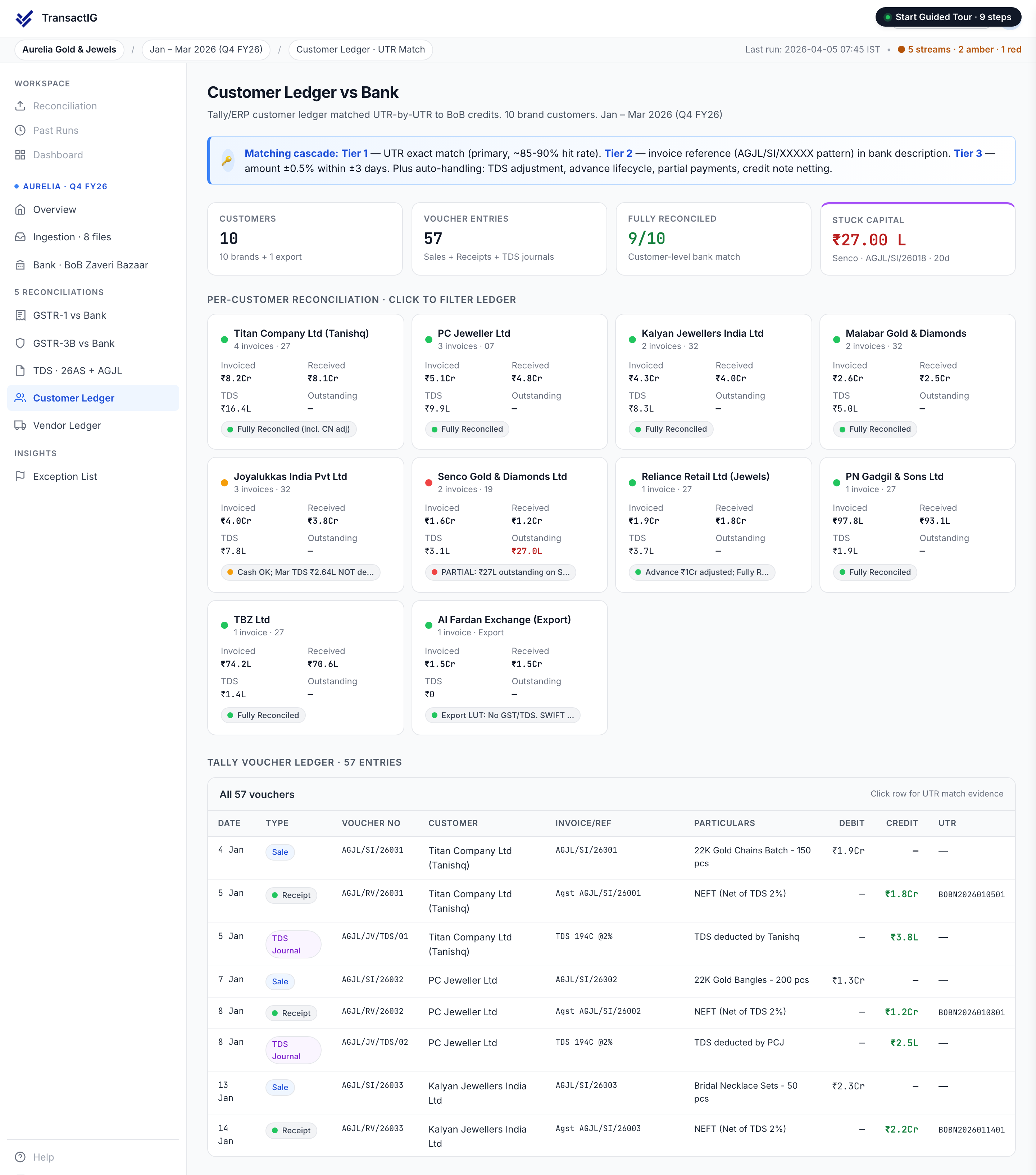This screenshot has height=1175, width=1036.
Task: Click UTR BOBN2026011401 in ledger
Action: pyautogui.click(x=972, y=1130)
